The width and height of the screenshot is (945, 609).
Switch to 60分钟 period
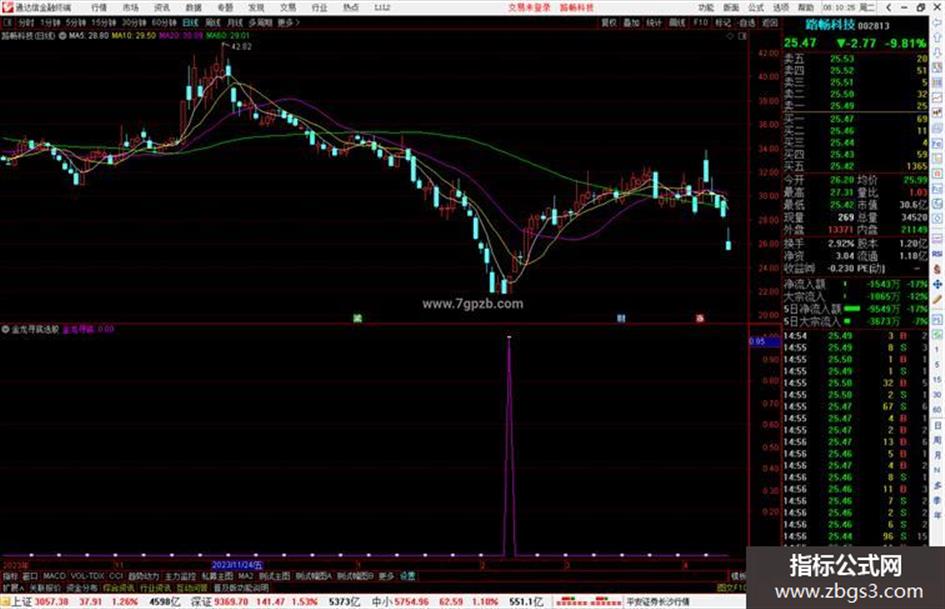pos(163,22)
